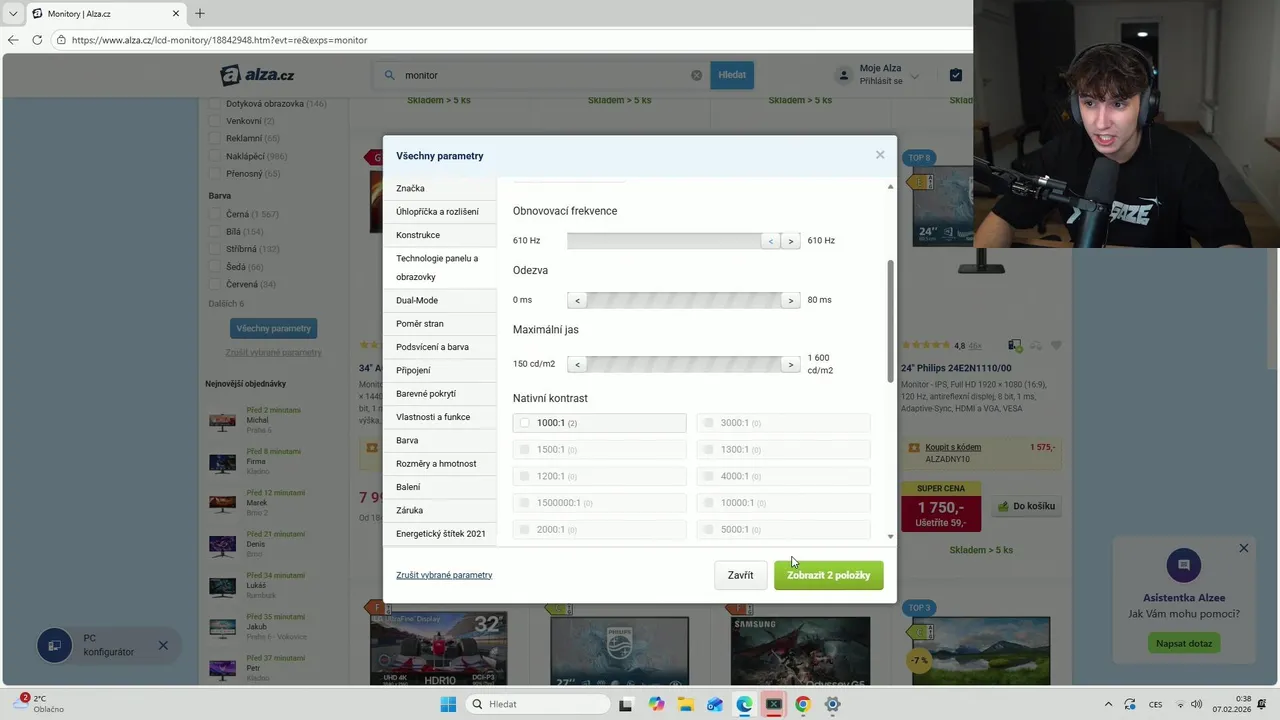
Task: Check the Bílá color filter
Action: tap(214, 231)
